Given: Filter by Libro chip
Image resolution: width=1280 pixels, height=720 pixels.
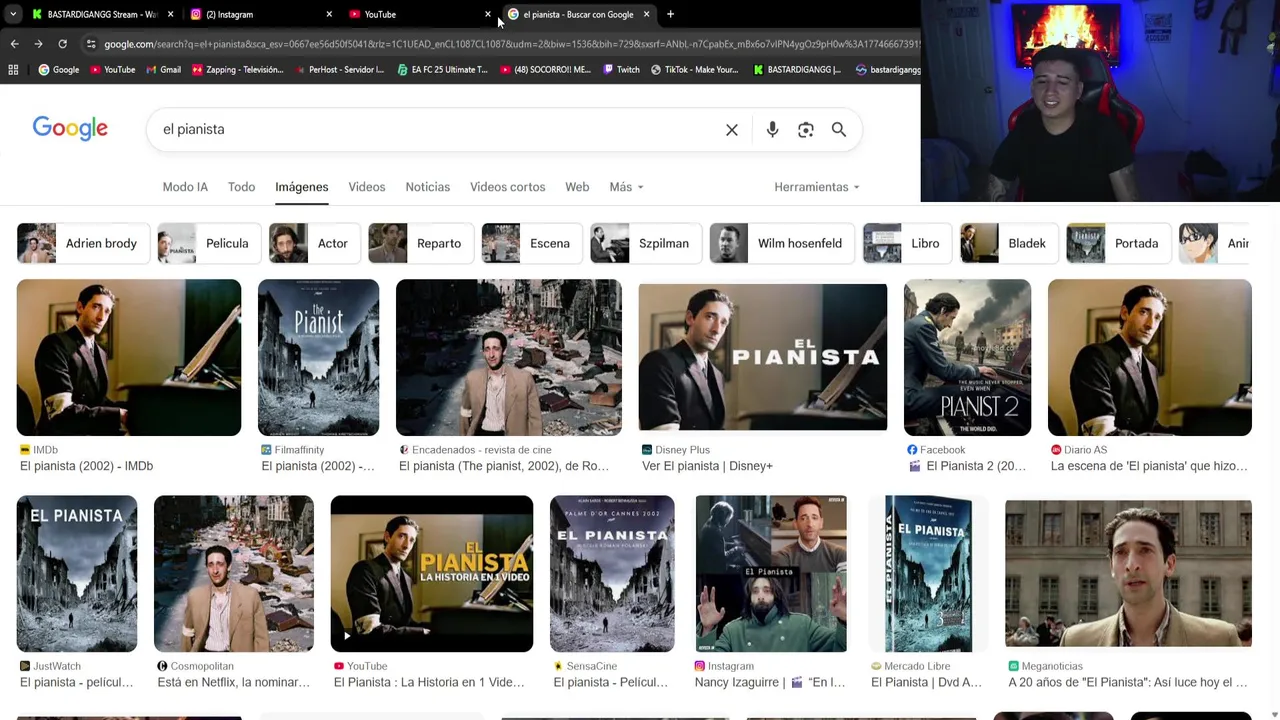Looking at the screenshot, I should click(907, 243).
